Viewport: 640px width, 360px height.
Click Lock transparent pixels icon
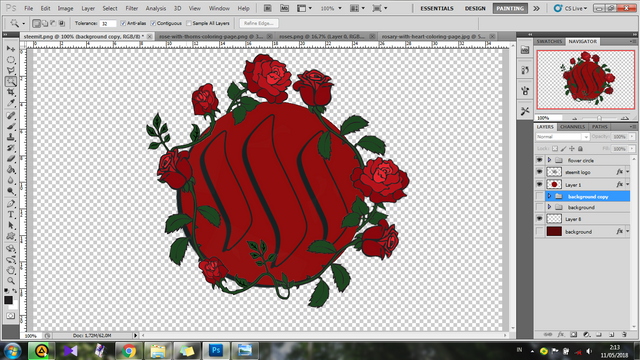click(x=555, y=149)
